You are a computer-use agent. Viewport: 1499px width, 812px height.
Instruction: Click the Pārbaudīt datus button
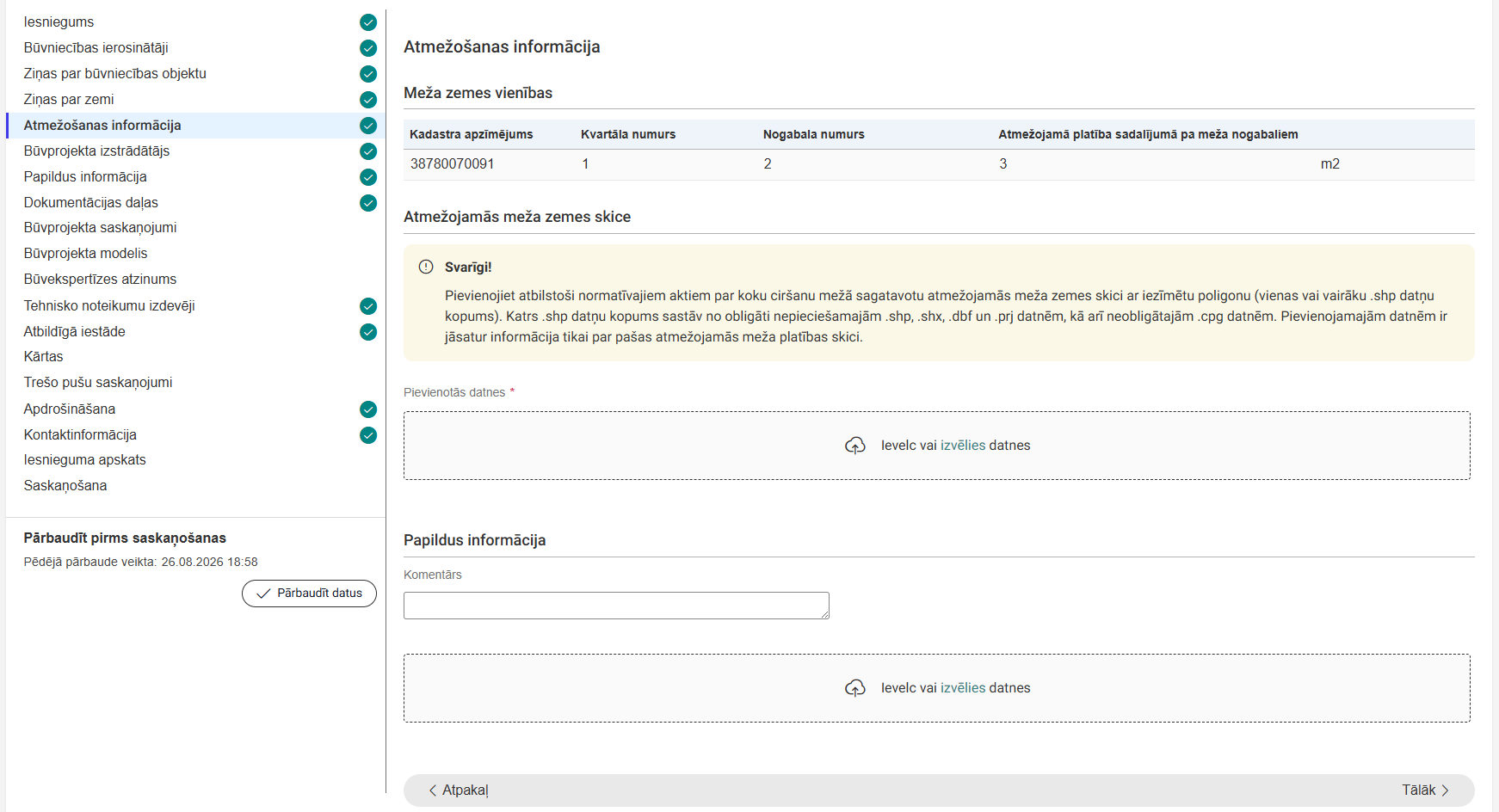309,594
